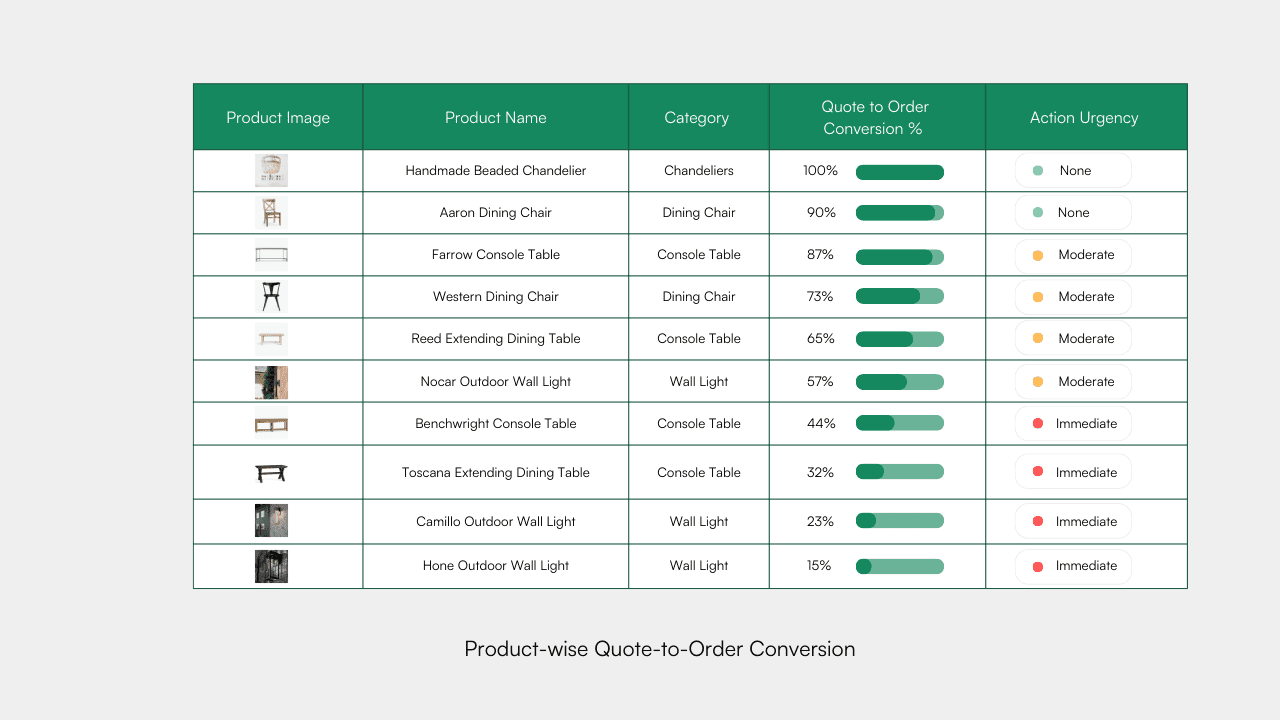Image resolution: width=1280 pixels, height=720 pixels.
Task: Click the 44% conversion progress bar
Action: tap(899, 424)
